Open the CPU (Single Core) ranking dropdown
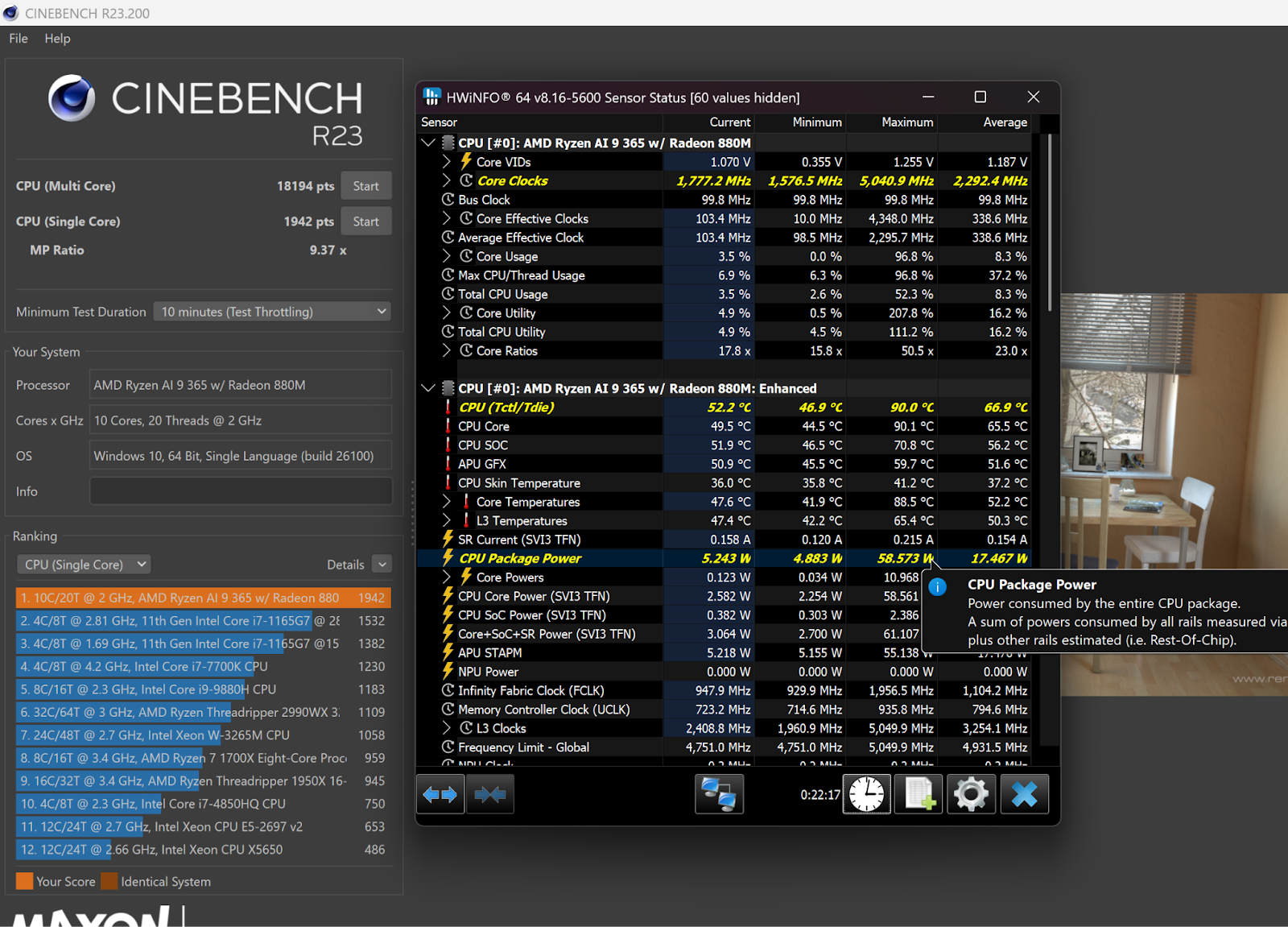Screen dimensions: 1288x927 click(x=84, y=565)
